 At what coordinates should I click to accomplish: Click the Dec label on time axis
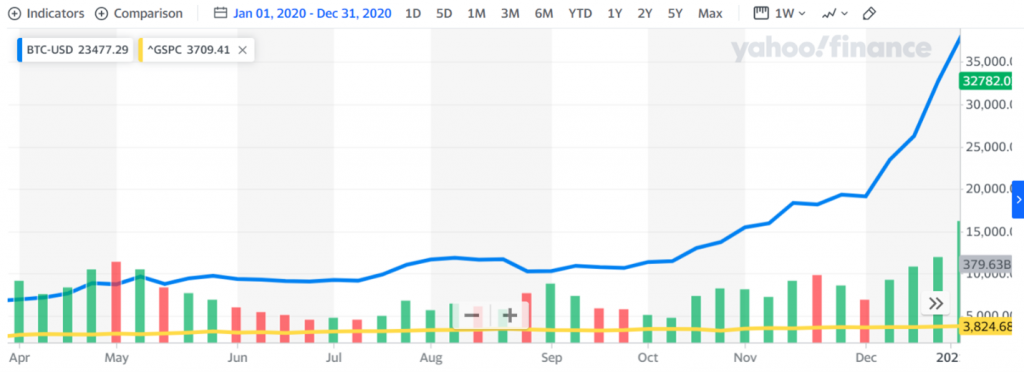point(866,358)
